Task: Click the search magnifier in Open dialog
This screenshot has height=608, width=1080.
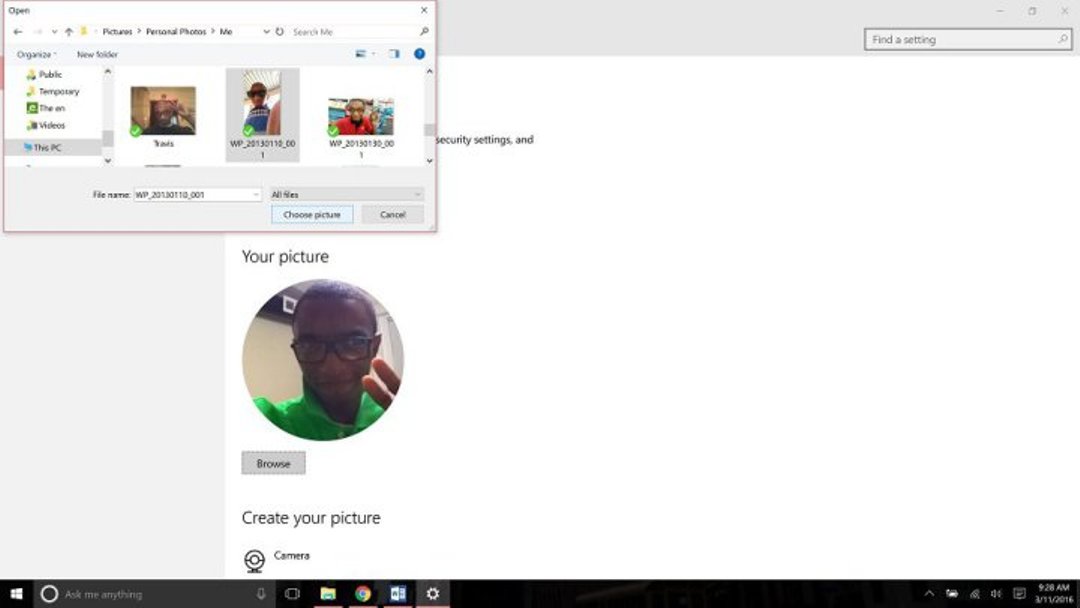Action: pyautogui.click(x=424, y=32)
